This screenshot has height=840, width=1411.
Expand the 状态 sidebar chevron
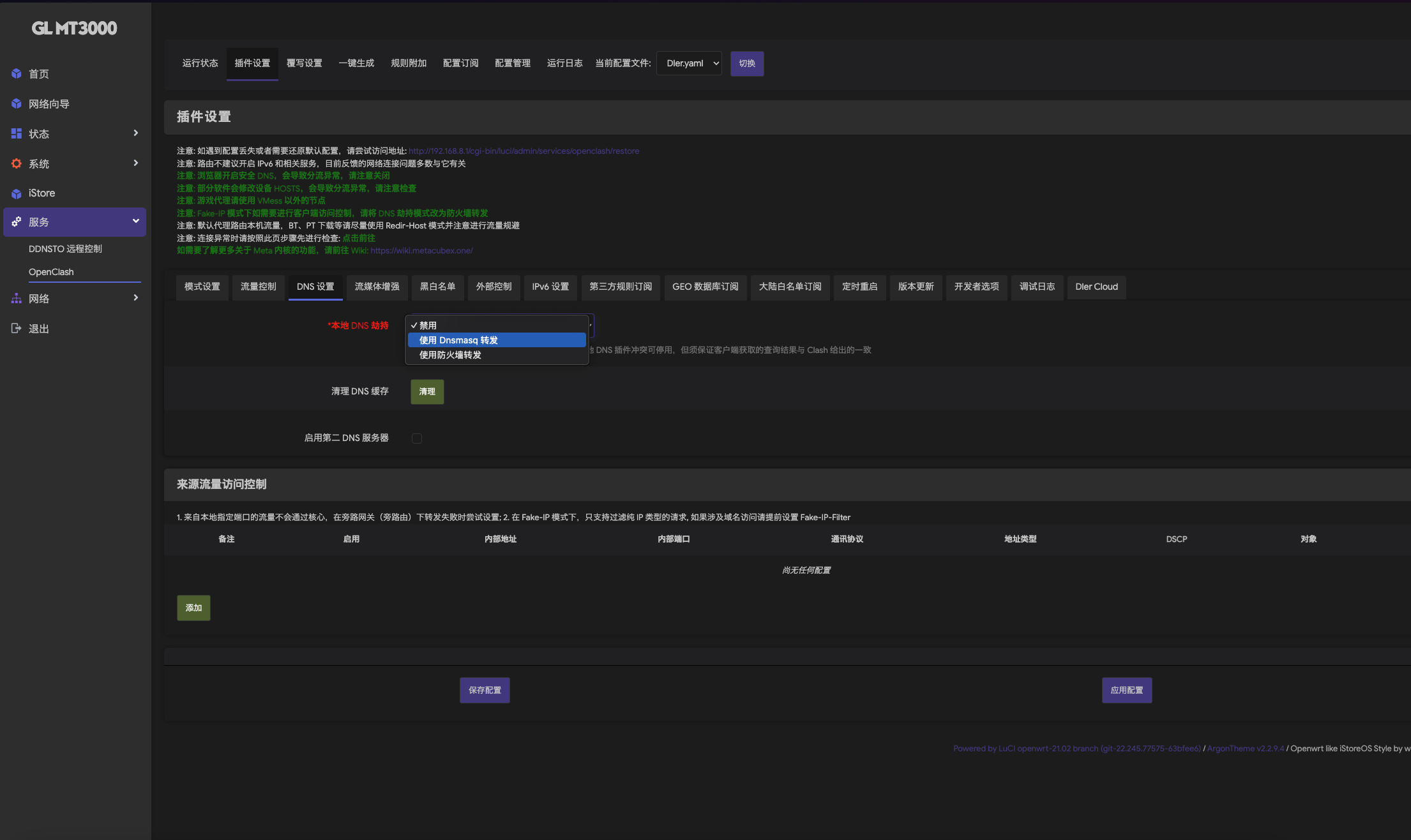(x=135, y=133)
